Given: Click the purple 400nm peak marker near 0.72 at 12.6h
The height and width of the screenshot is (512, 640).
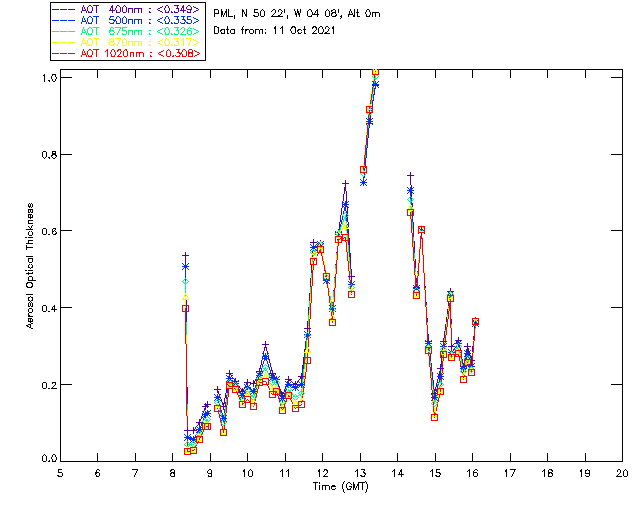Looking at the screenshot, I should click(x=345, y=184).
